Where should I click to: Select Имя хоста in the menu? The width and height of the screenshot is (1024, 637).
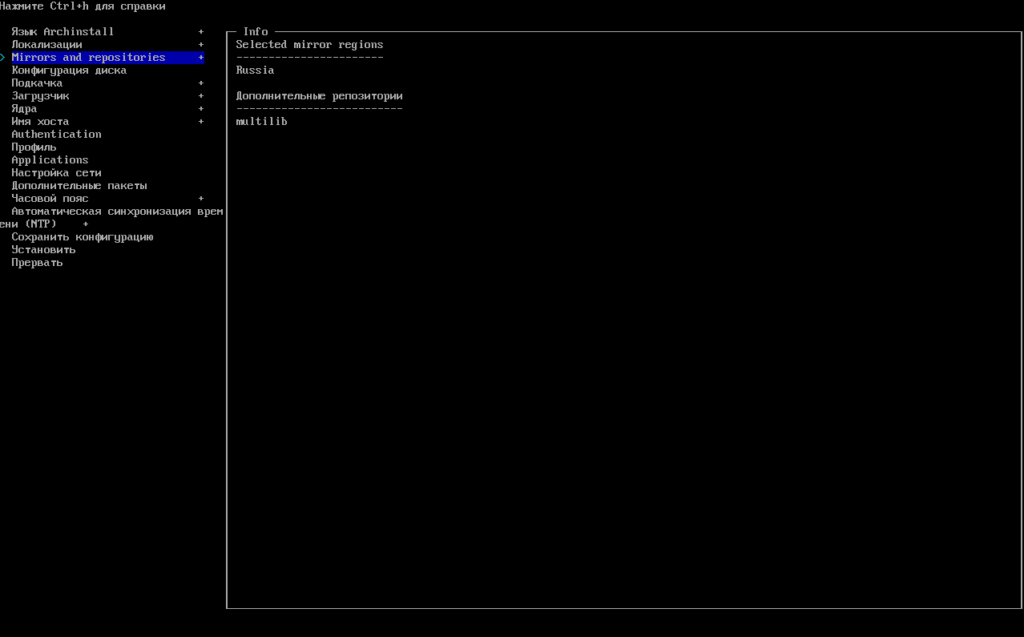(40, 122)
